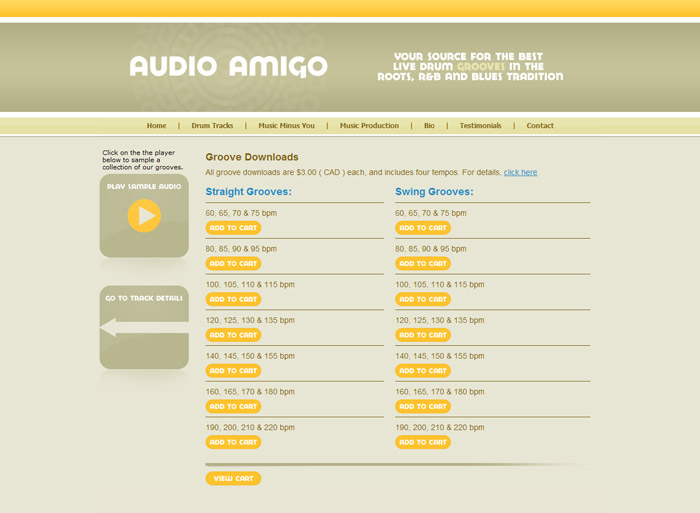The image size is (700, 513).
Task: Add Straight Grooves 140, 145, 150 & 155 bpm to cart
Action: pos(233,371)
